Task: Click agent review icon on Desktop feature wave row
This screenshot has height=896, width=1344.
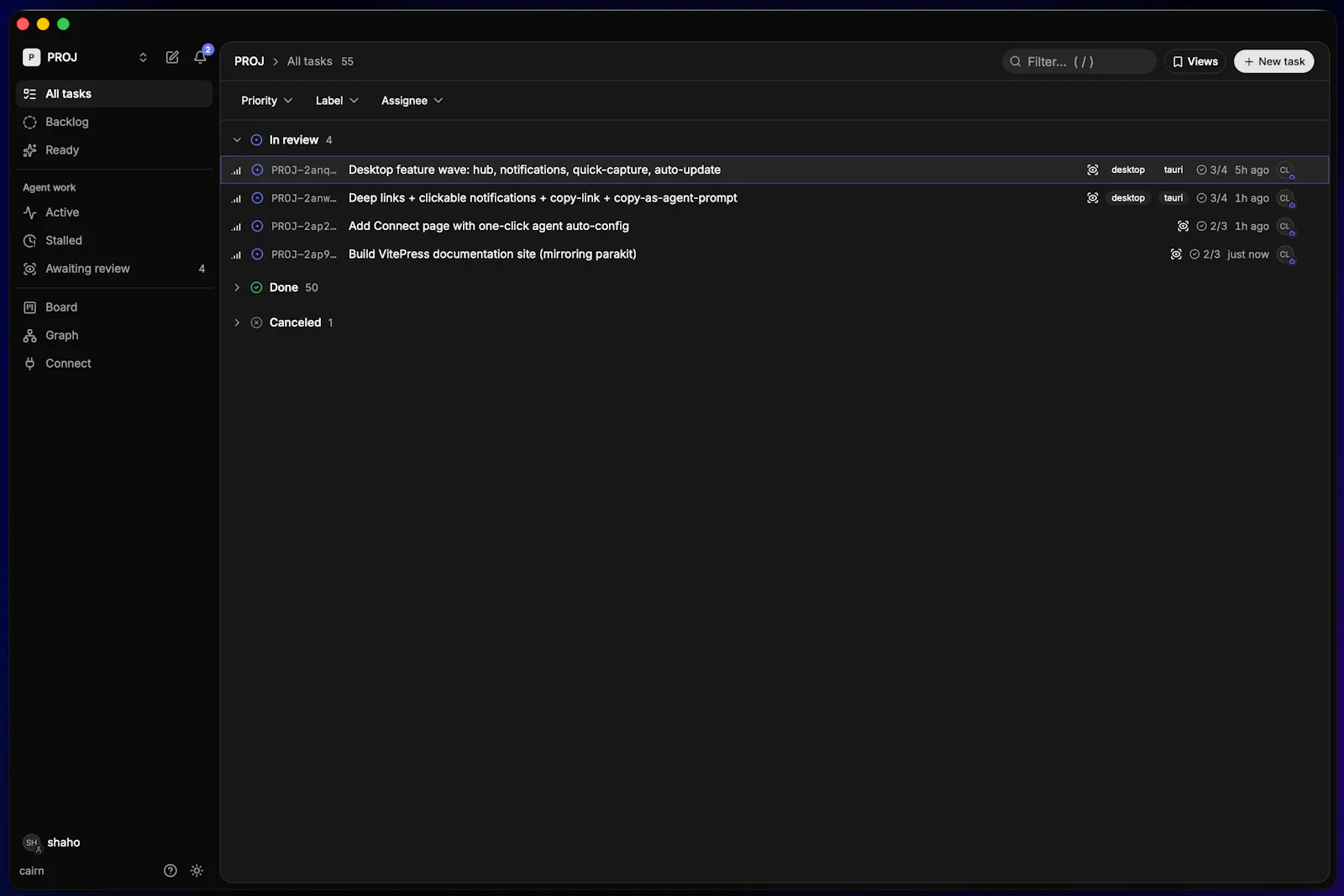Action: tap(1093, 170)
